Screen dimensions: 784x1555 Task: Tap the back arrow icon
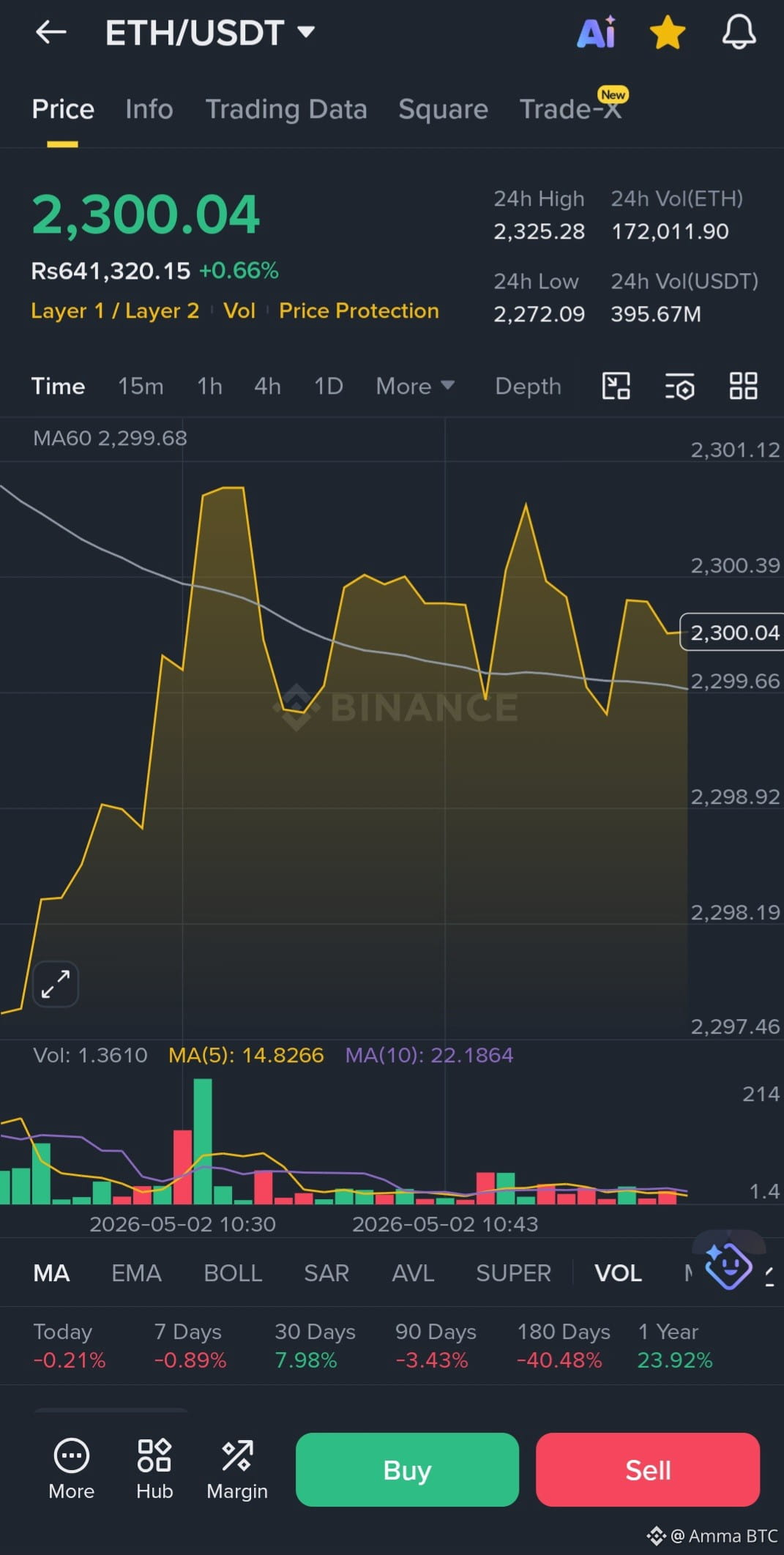pos(51,32)
